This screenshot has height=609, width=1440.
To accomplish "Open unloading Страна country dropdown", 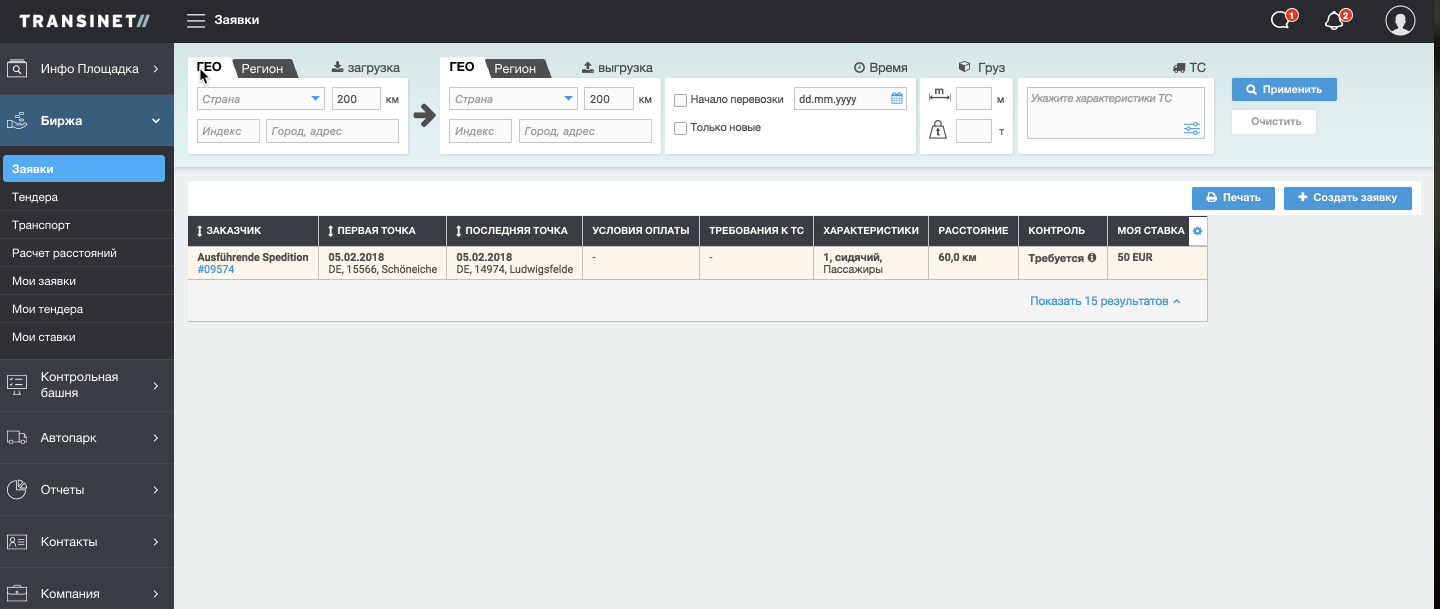I will pyautogui.click(x=514, y=99).
